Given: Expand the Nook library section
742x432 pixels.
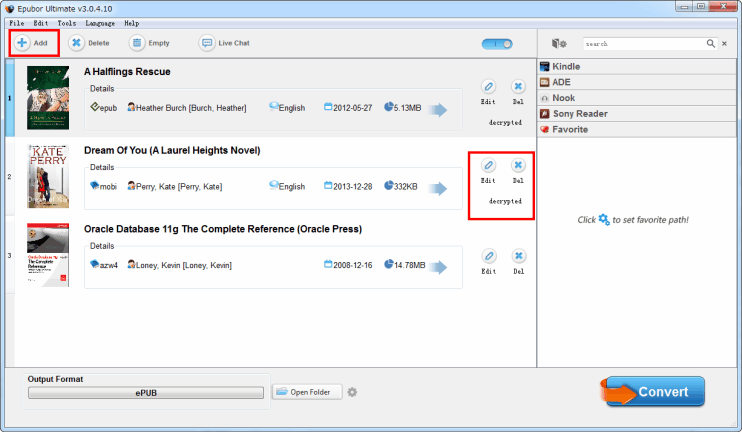Looking at the screenshot, I should click(x=637, y=98).
